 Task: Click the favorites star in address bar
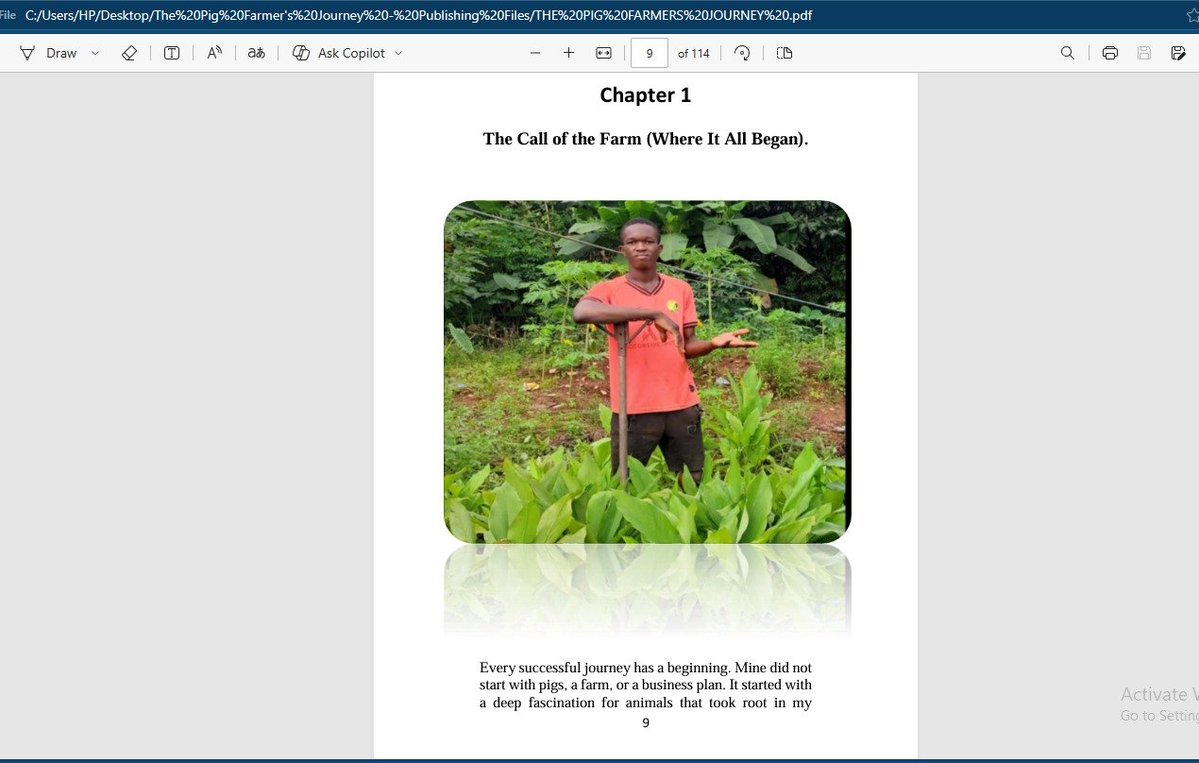coord(1192,15)
